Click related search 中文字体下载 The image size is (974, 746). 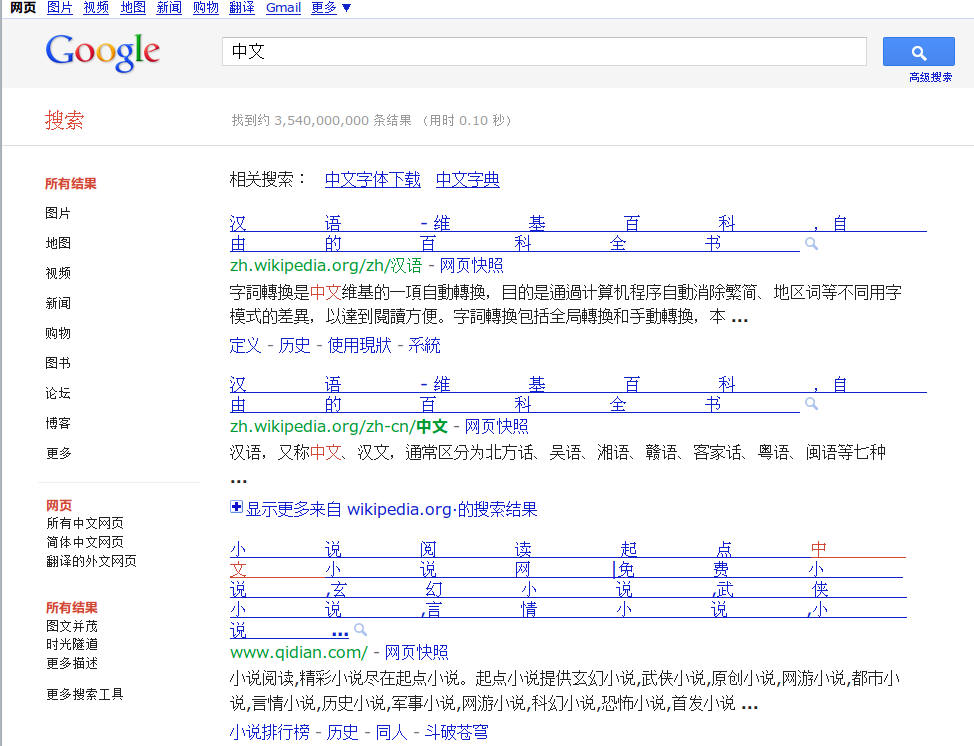point(373,180)
